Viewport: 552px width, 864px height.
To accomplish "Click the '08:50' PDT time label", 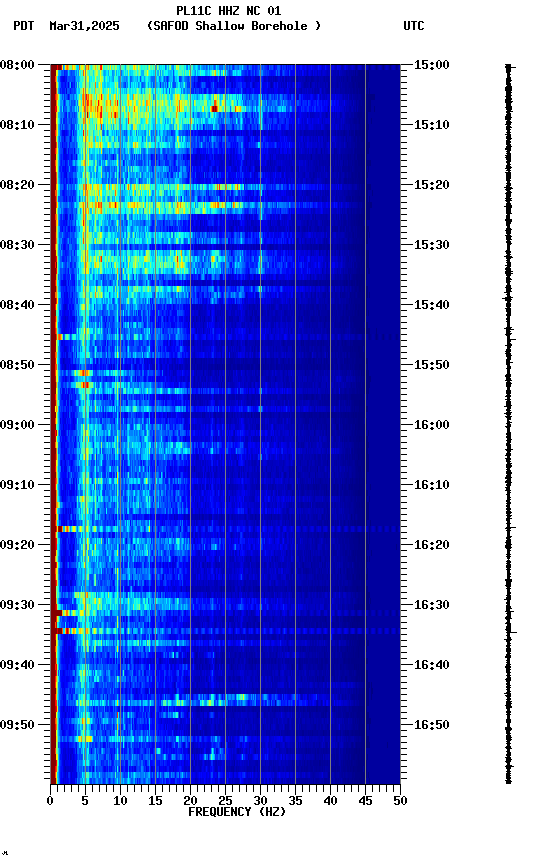I will click(x=17, y=365).
